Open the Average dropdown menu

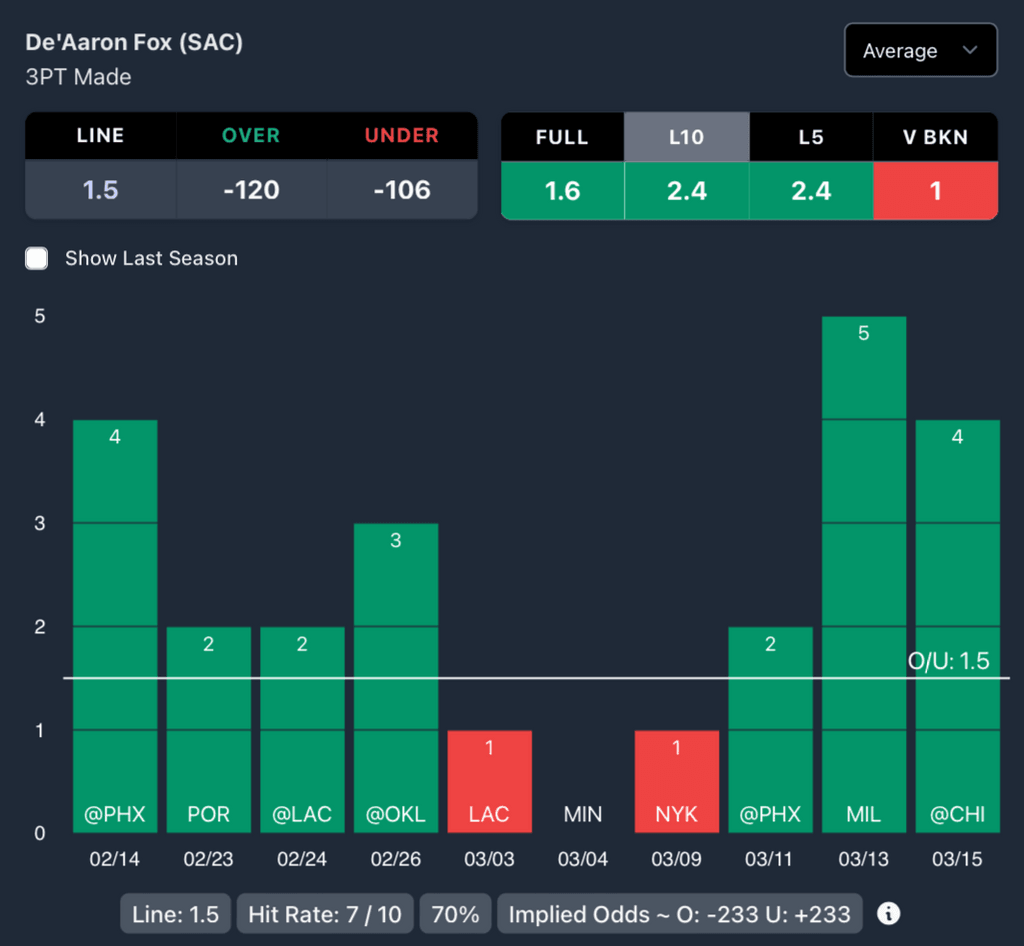[920, 50]
